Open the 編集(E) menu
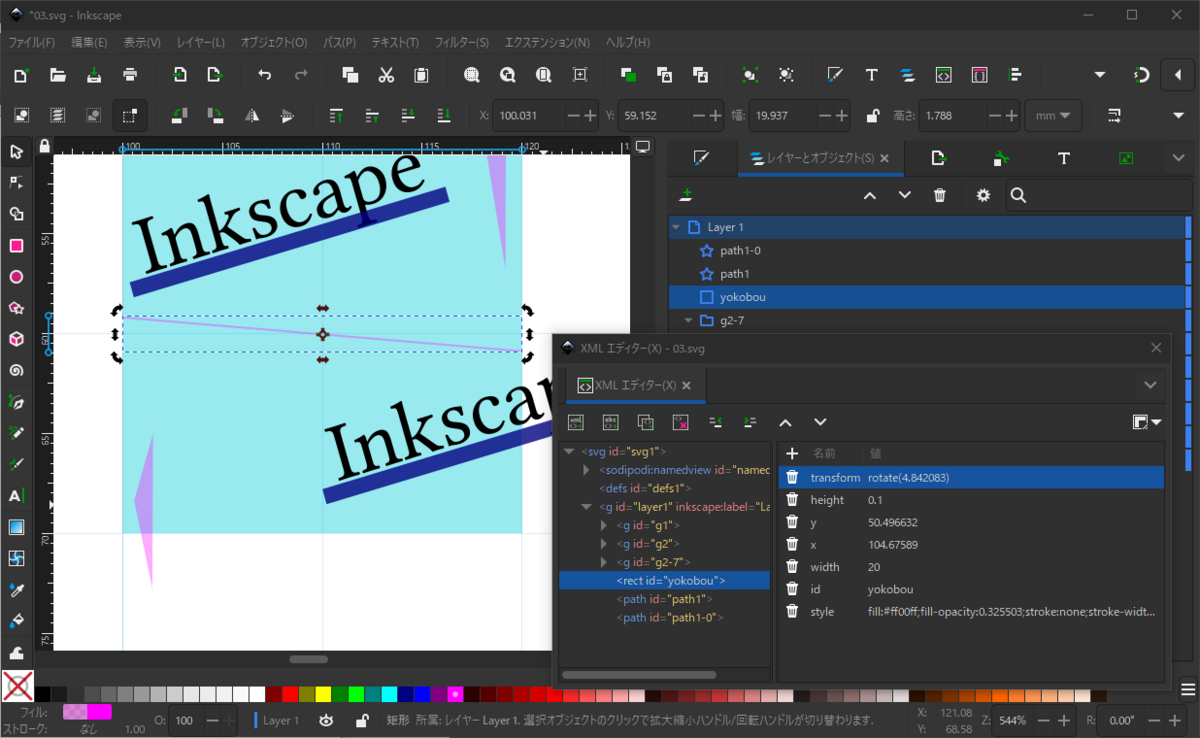1200x738 pixels. point(89,42)
